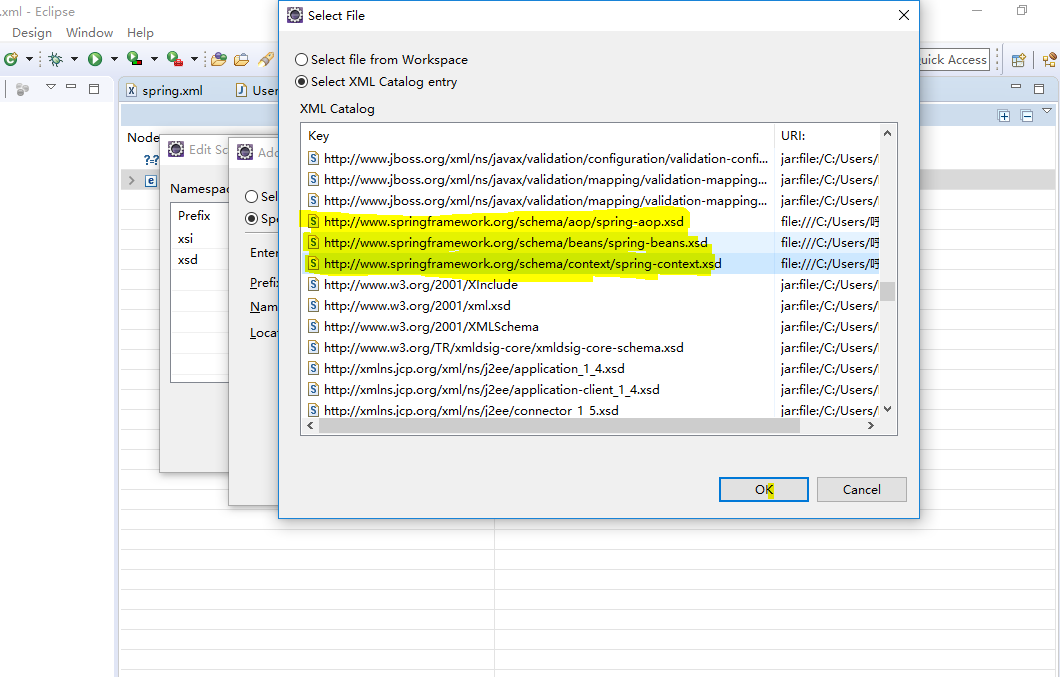Screen dimensions: 1060x677
Task: Open the Window menu
Action: [x=89, y=32]
